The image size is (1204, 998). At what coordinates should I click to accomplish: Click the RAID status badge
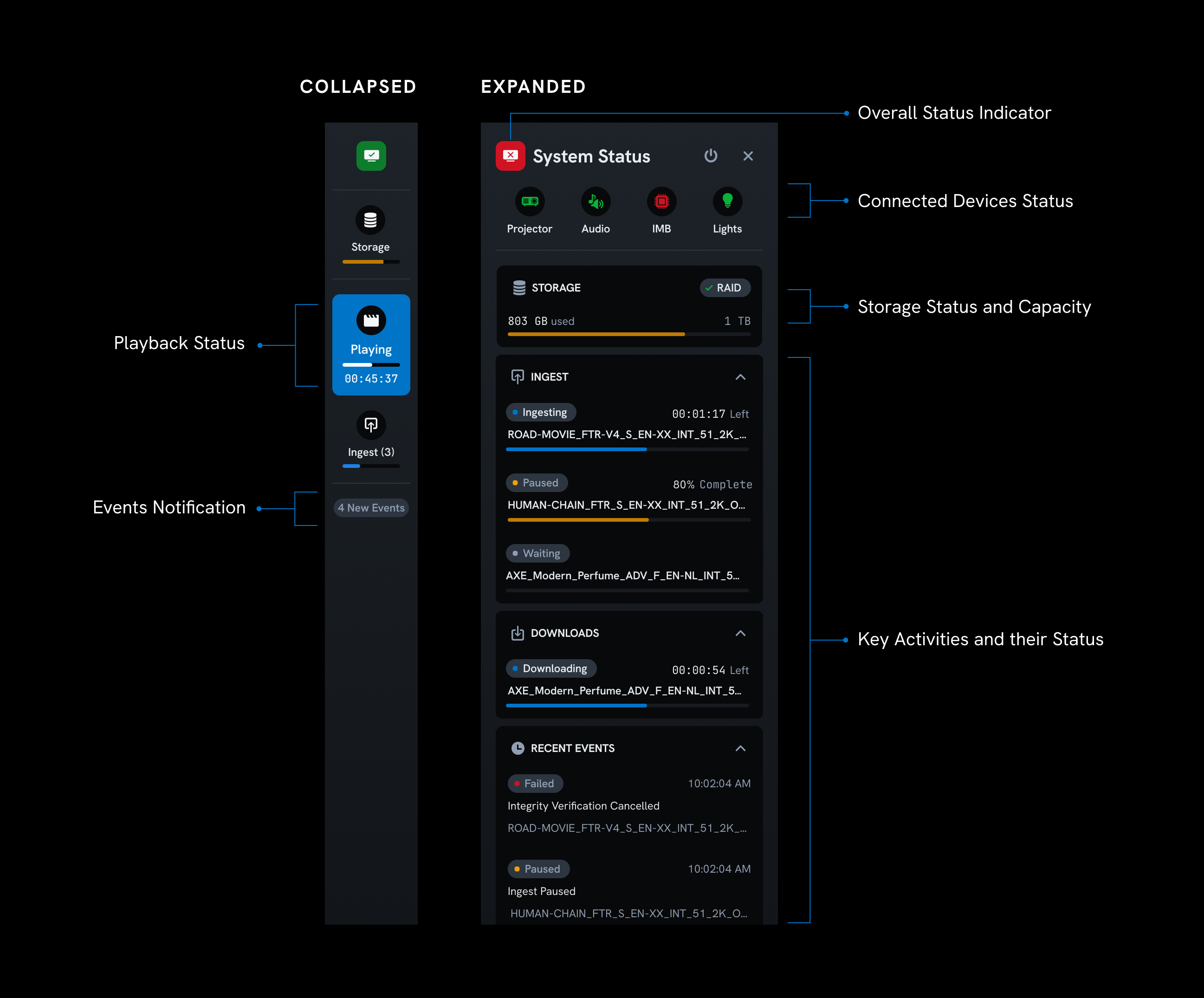725,288
